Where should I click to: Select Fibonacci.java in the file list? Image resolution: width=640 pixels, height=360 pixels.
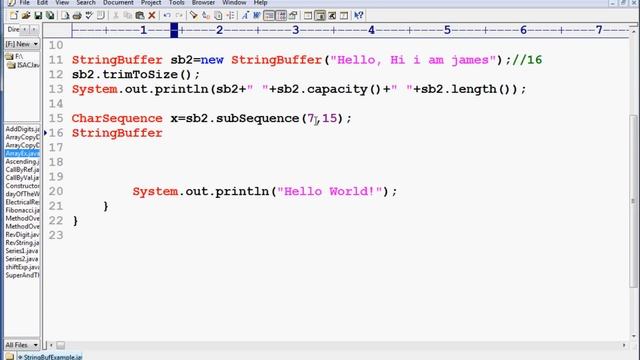pos(22,210)
